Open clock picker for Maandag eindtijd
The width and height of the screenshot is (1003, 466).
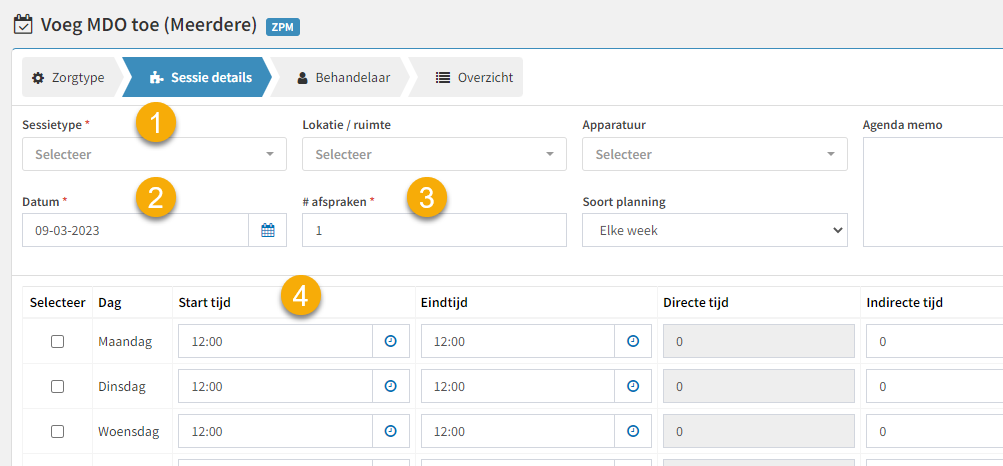(633, 341)
